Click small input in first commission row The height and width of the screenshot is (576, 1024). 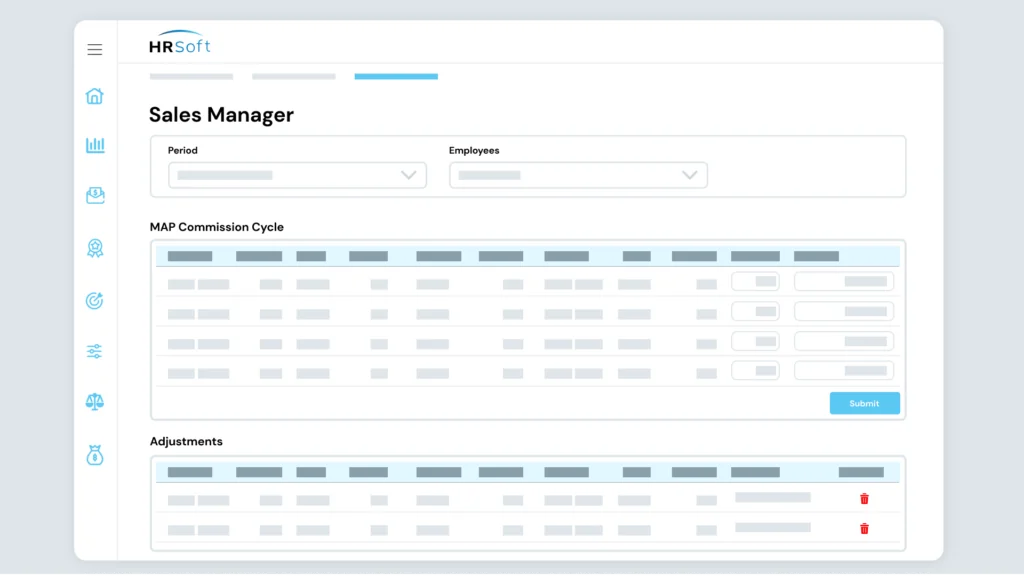[x=756, y=281]
